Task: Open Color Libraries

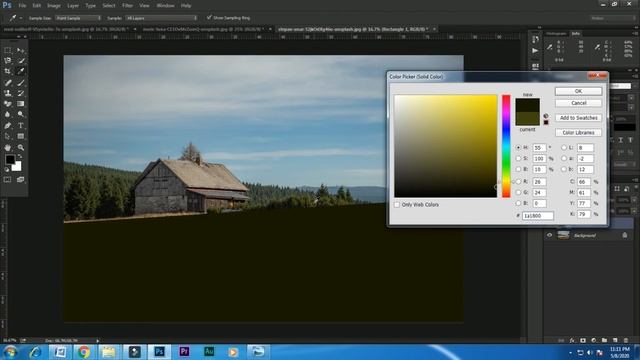Action: (578, 132)
